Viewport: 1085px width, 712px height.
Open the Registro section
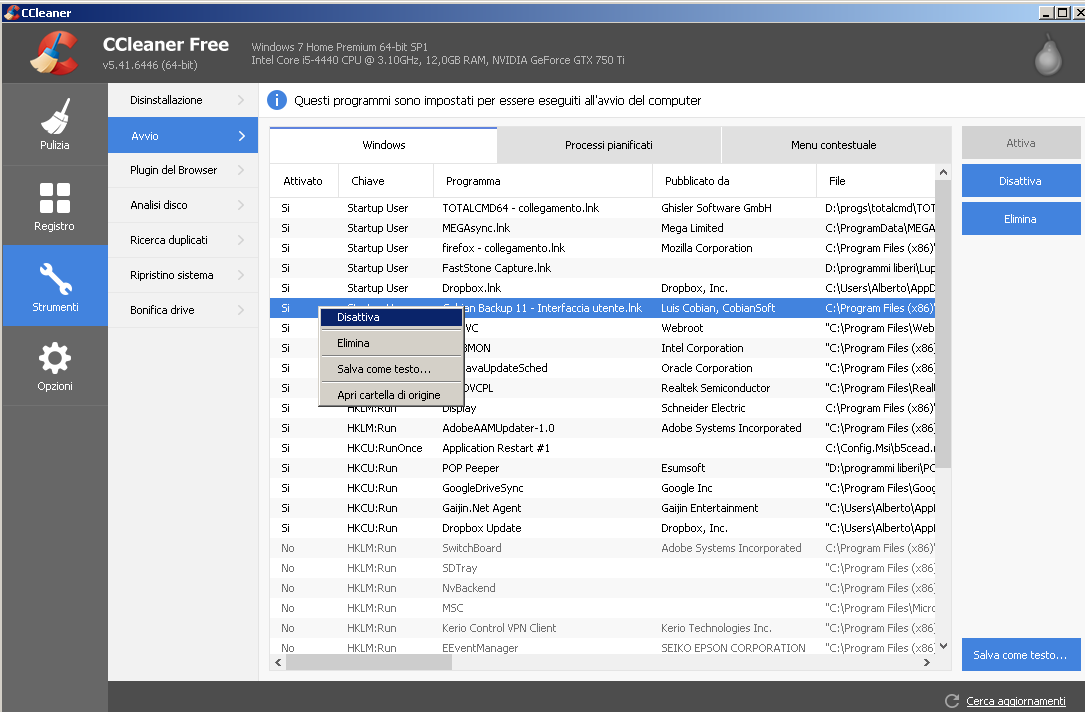click(x=55, y=206)
